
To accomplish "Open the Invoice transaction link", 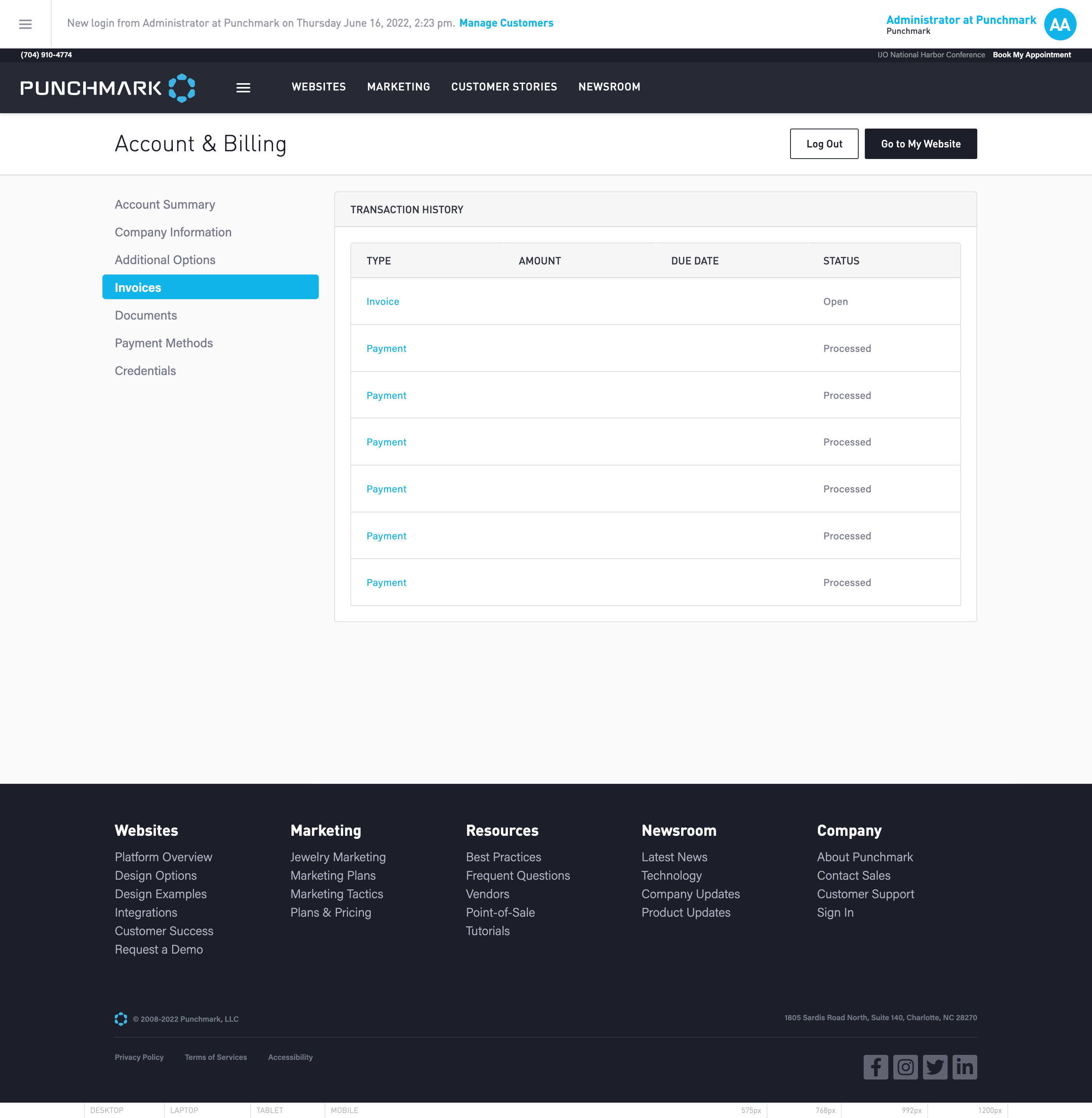I will pos(382,301).
